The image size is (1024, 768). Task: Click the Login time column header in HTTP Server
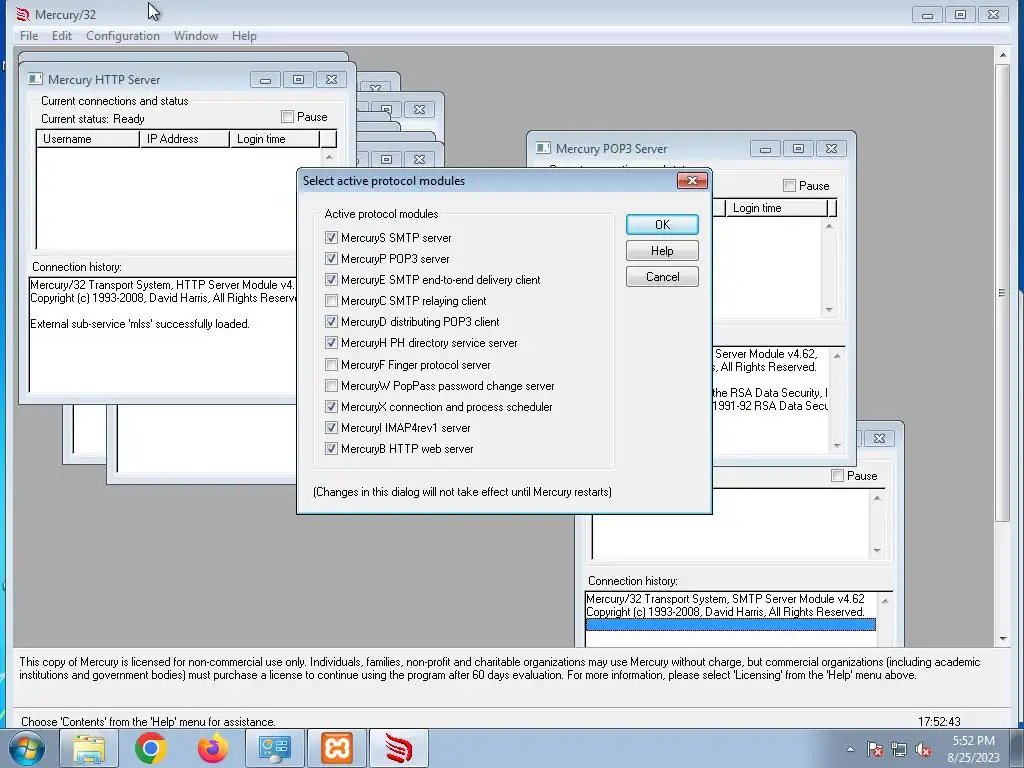pyautogui.click(x=275, y=138)
